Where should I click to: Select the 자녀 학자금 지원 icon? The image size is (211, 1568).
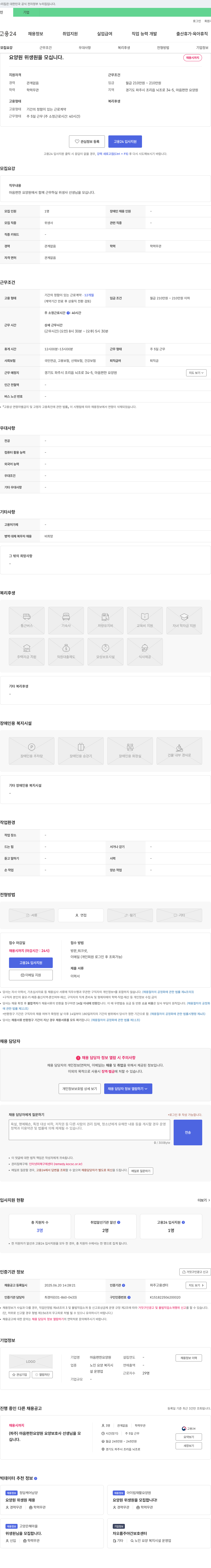point(184,620)
